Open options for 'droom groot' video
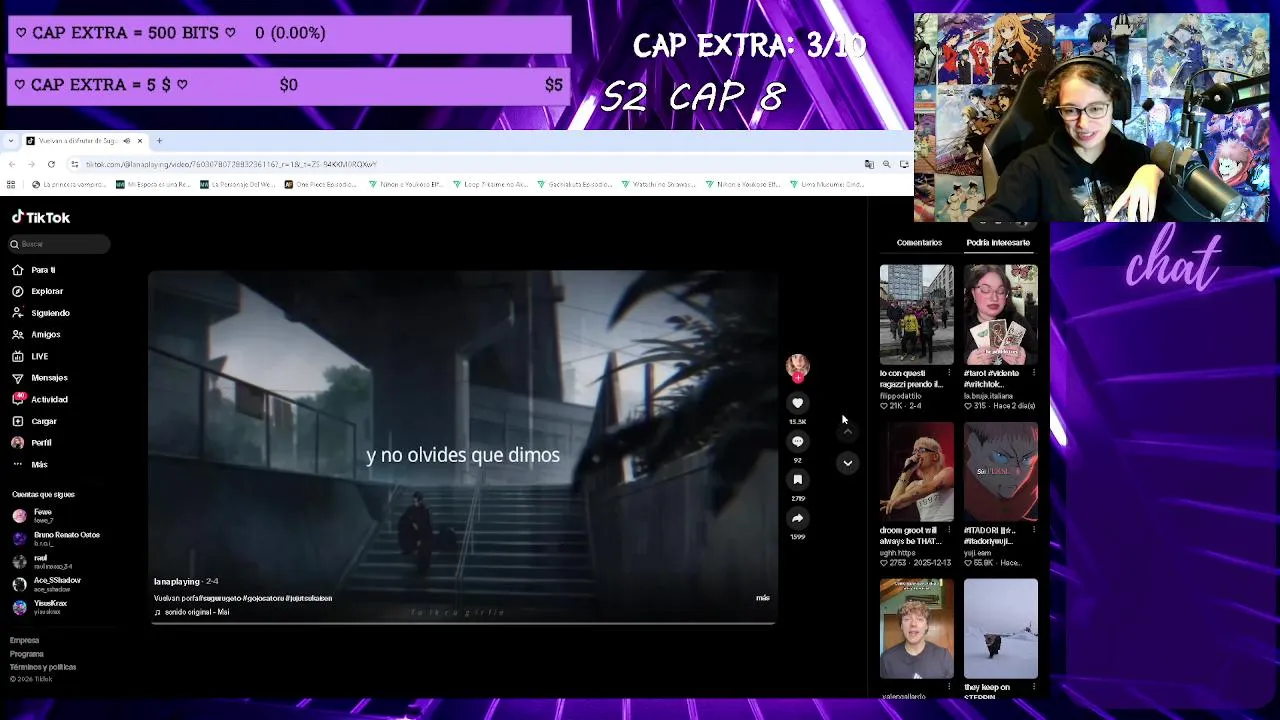The image size is (1280, 720). pos(949,530)
